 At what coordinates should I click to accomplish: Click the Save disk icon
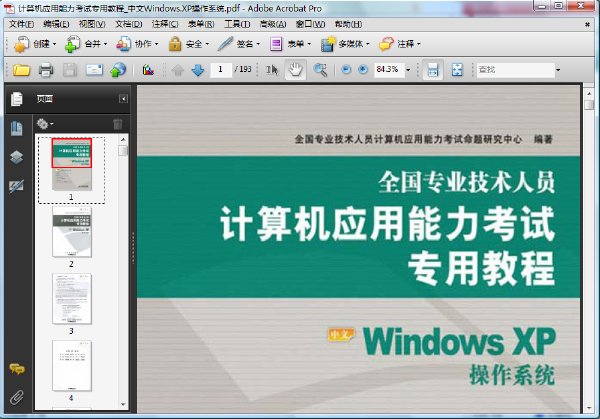[70, 70]
